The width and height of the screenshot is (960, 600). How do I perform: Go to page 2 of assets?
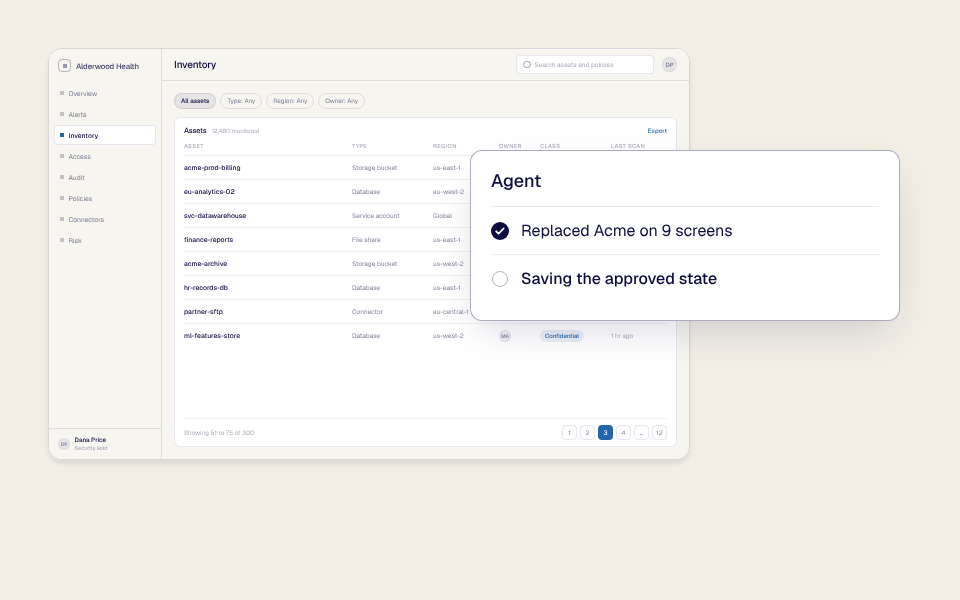pos(587,433)
